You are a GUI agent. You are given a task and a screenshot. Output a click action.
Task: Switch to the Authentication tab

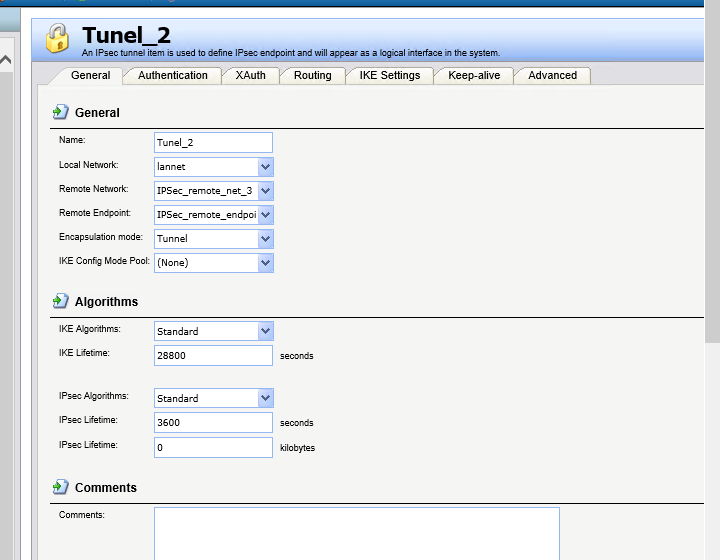coord(173,75)
